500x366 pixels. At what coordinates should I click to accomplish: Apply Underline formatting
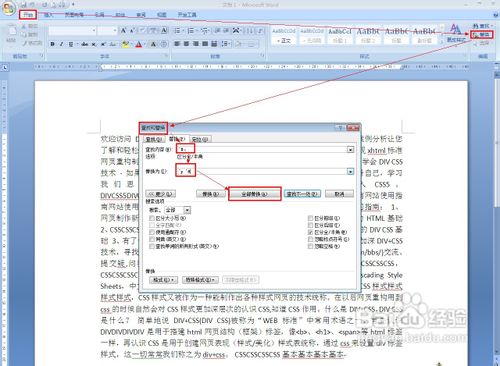click(x=70, y=44)
